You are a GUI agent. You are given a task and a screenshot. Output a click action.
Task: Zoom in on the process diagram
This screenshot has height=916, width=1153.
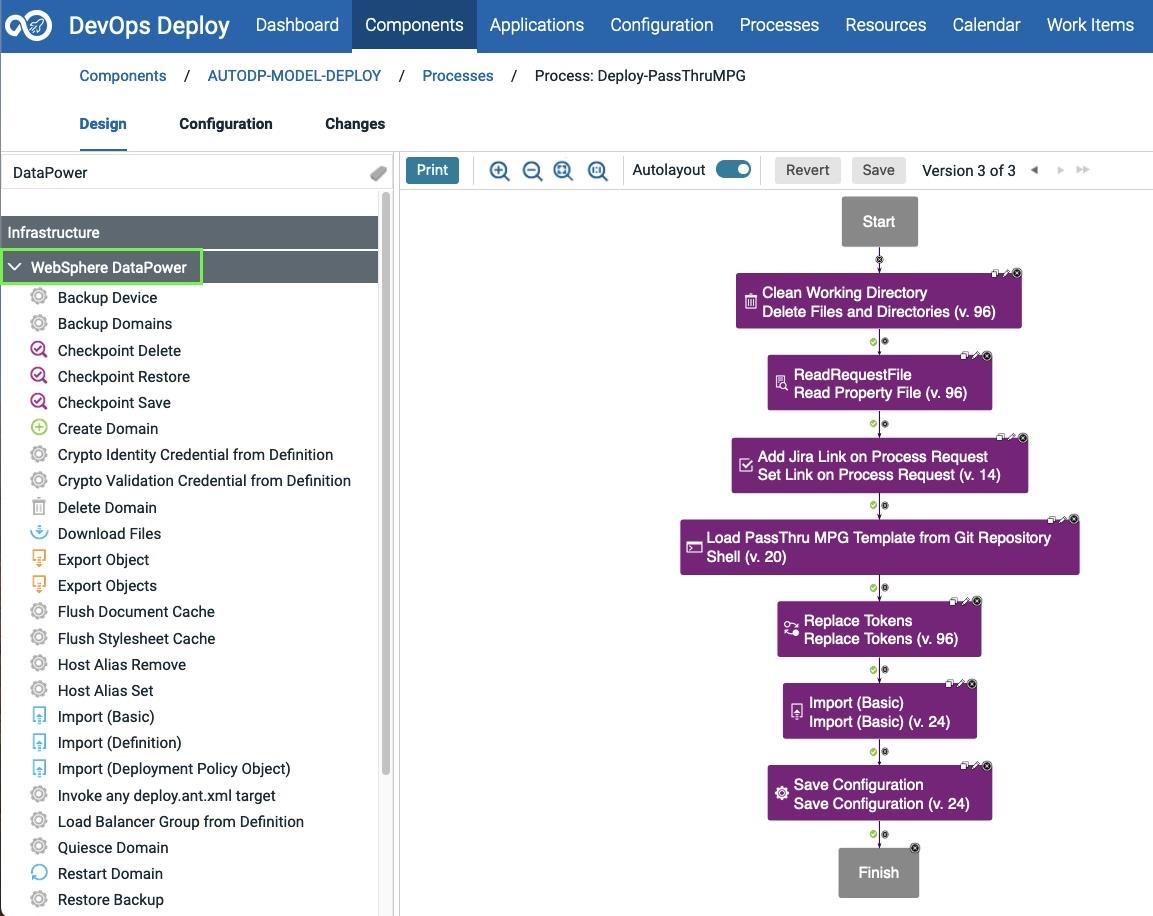pos(499,170)
